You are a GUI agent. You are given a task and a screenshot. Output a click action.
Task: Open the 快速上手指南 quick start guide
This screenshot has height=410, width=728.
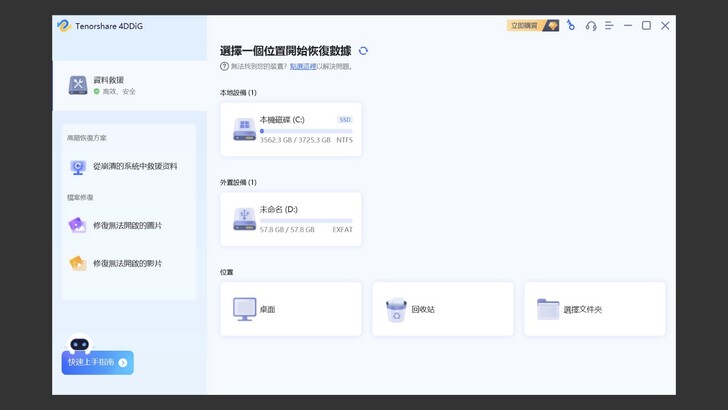pos(97,362)
